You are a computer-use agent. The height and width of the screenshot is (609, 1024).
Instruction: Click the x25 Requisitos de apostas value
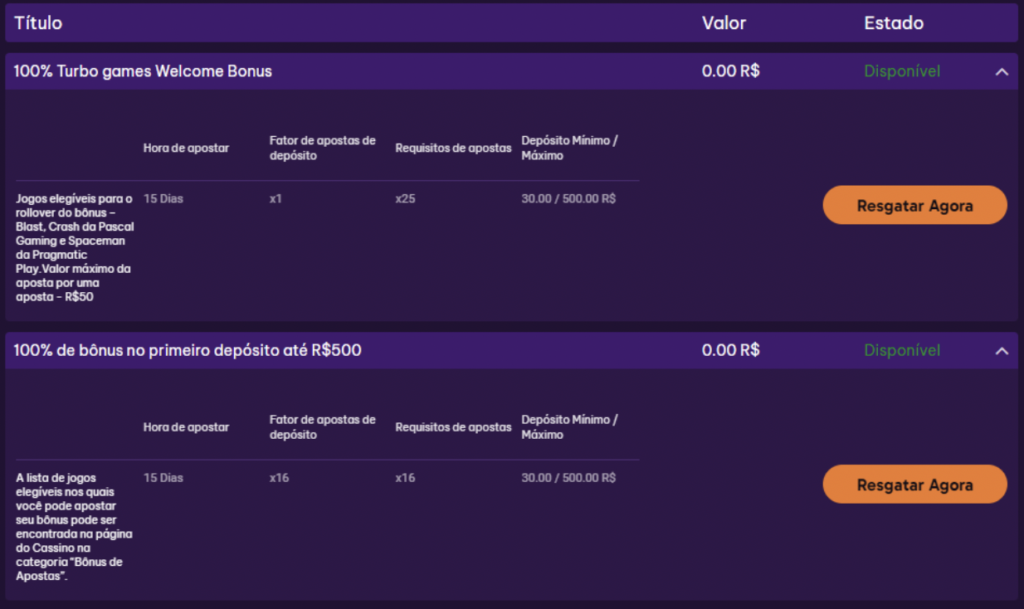pos(405,199)
